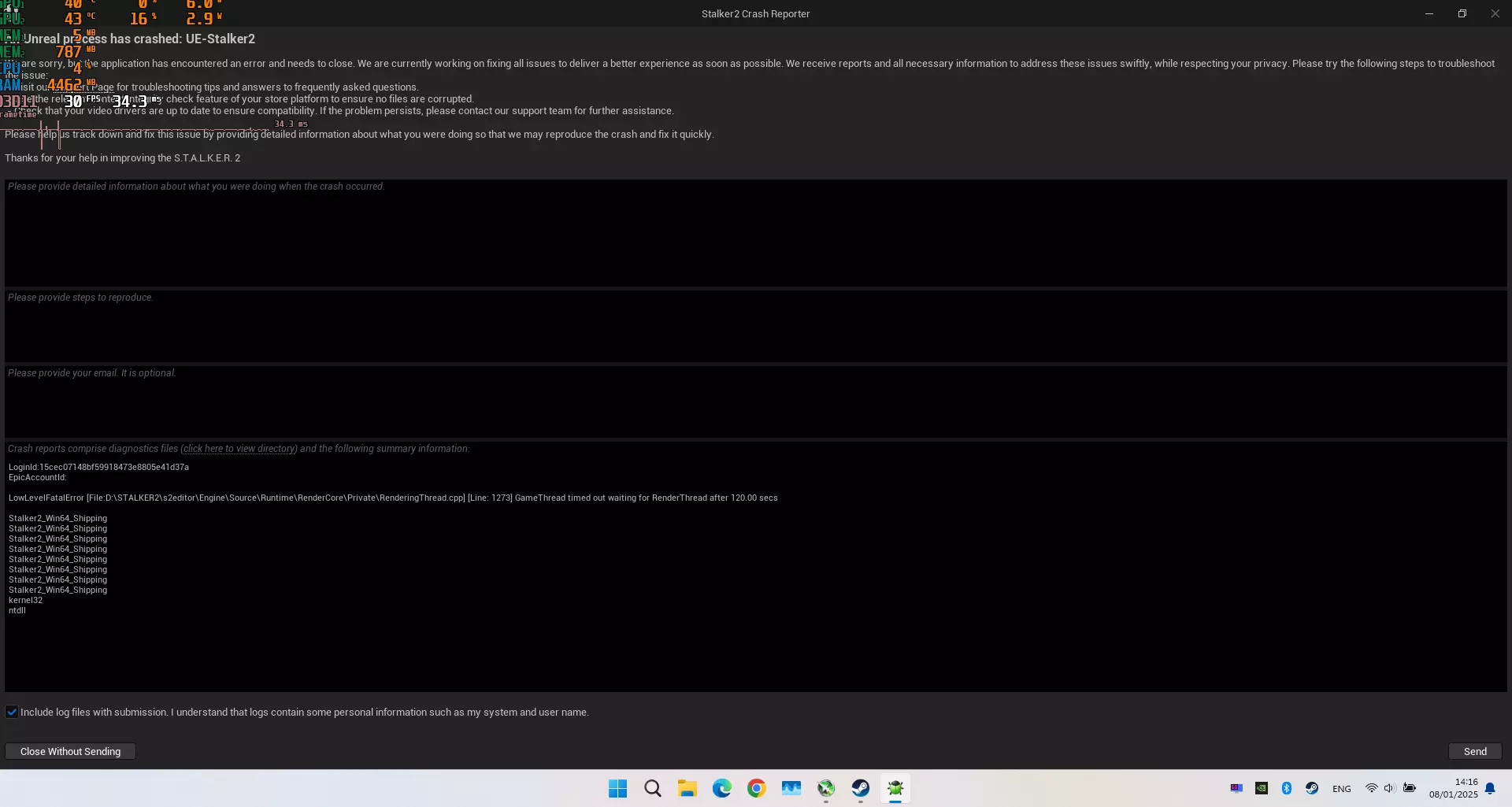Screen dimensions: 1512x807
Task: Switch to Steam in the taskbar
Action: pyautogui.click(x=861, y=788)
